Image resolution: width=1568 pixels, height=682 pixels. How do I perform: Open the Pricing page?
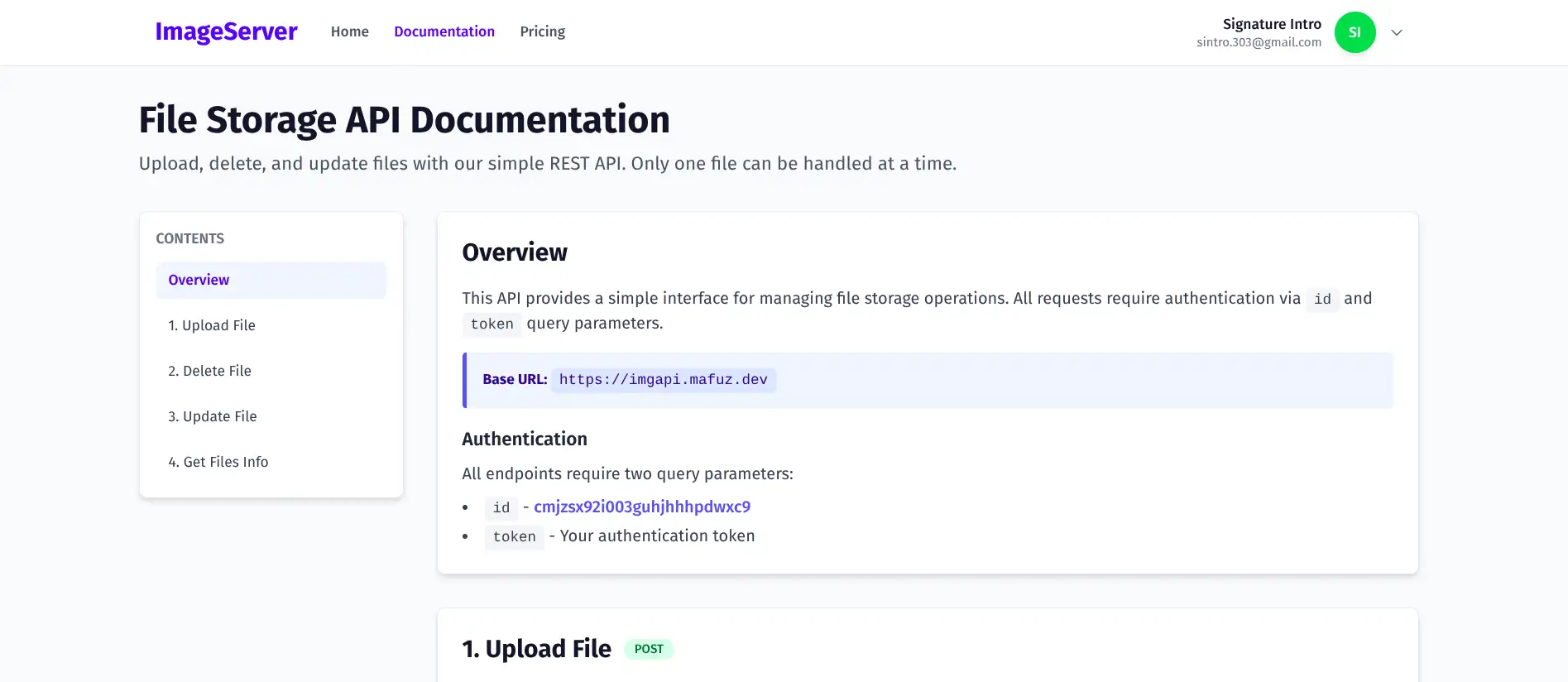pos(542,31)
